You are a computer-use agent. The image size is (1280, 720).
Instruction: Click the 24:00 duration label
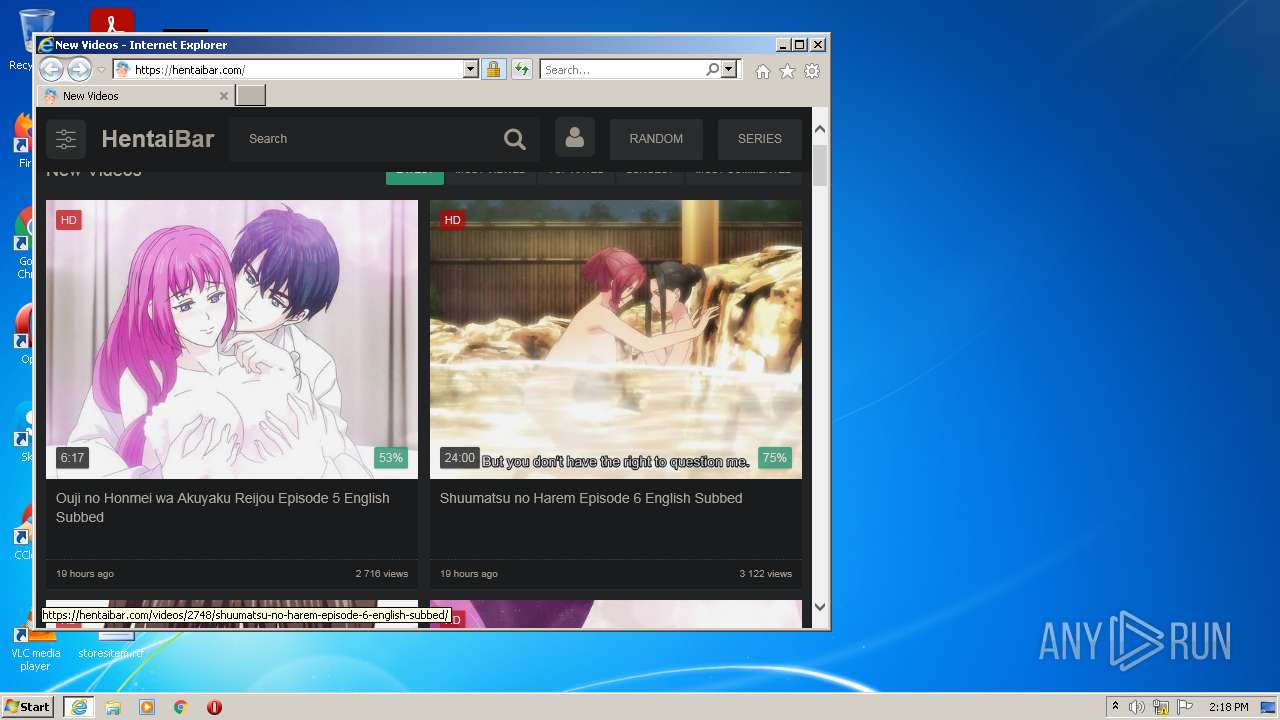459,458
